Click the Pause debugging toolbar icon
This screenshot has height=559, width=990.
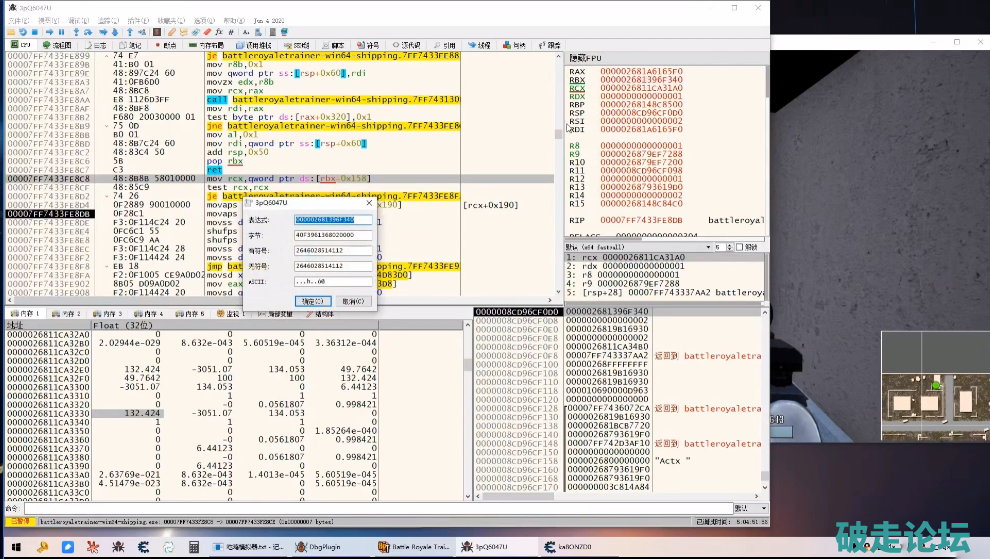pyautogui.click(x=61, y=32)
